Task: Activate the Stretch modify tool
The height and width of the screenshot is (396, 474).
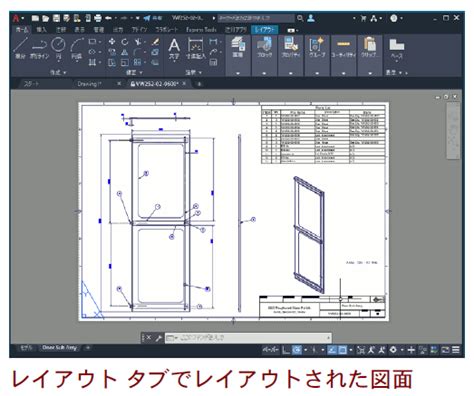Action: pos(112,62)
